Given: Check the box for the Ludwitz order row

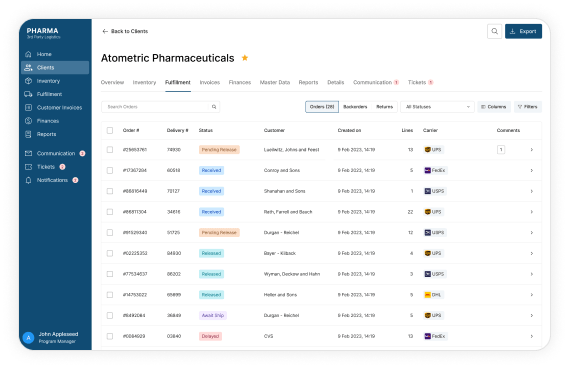Looking at the screenshot, I should (x=110, y=149).
